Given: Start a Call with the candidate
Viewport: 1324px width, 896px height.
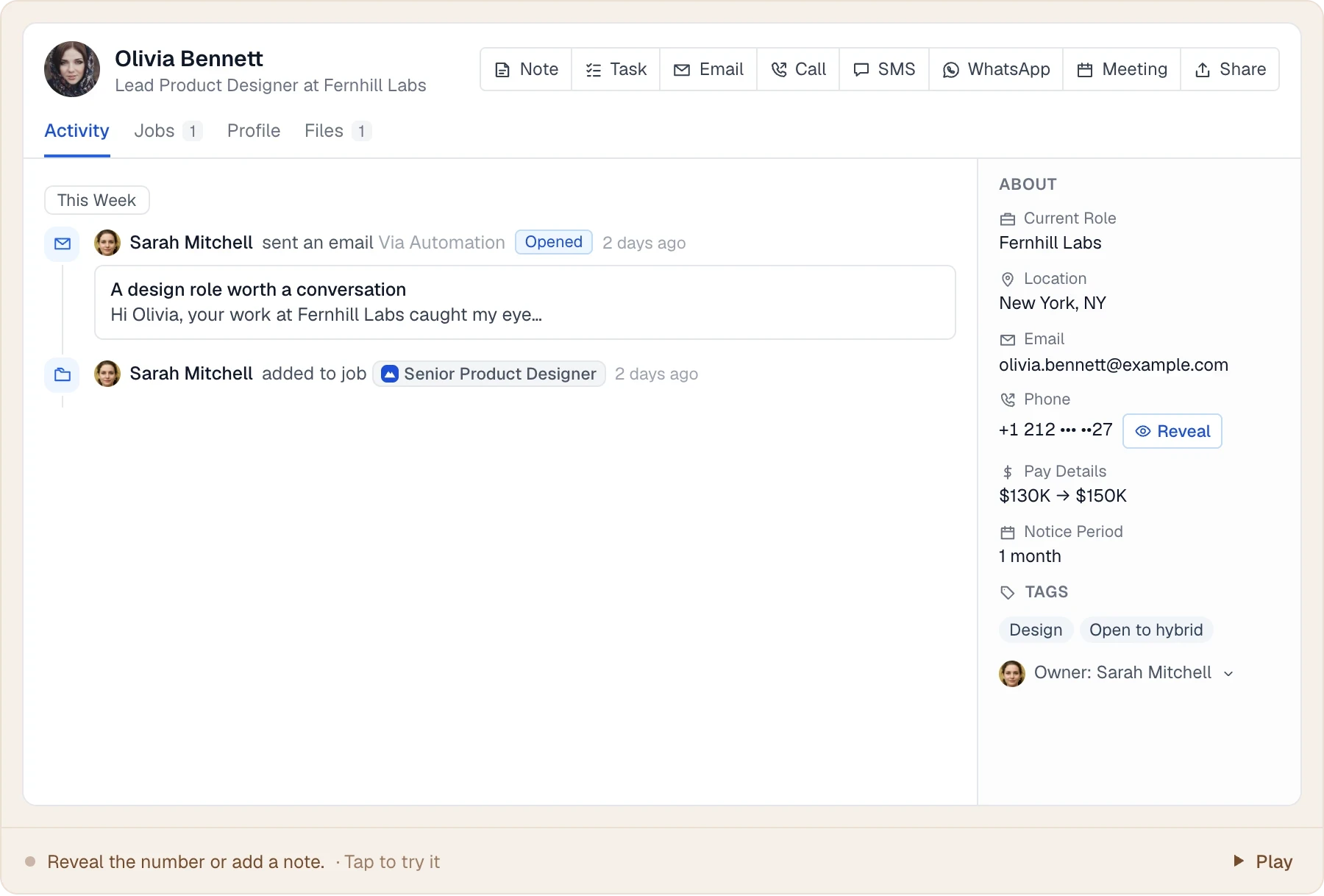Looking at the screenshot, I should point(798,69).
